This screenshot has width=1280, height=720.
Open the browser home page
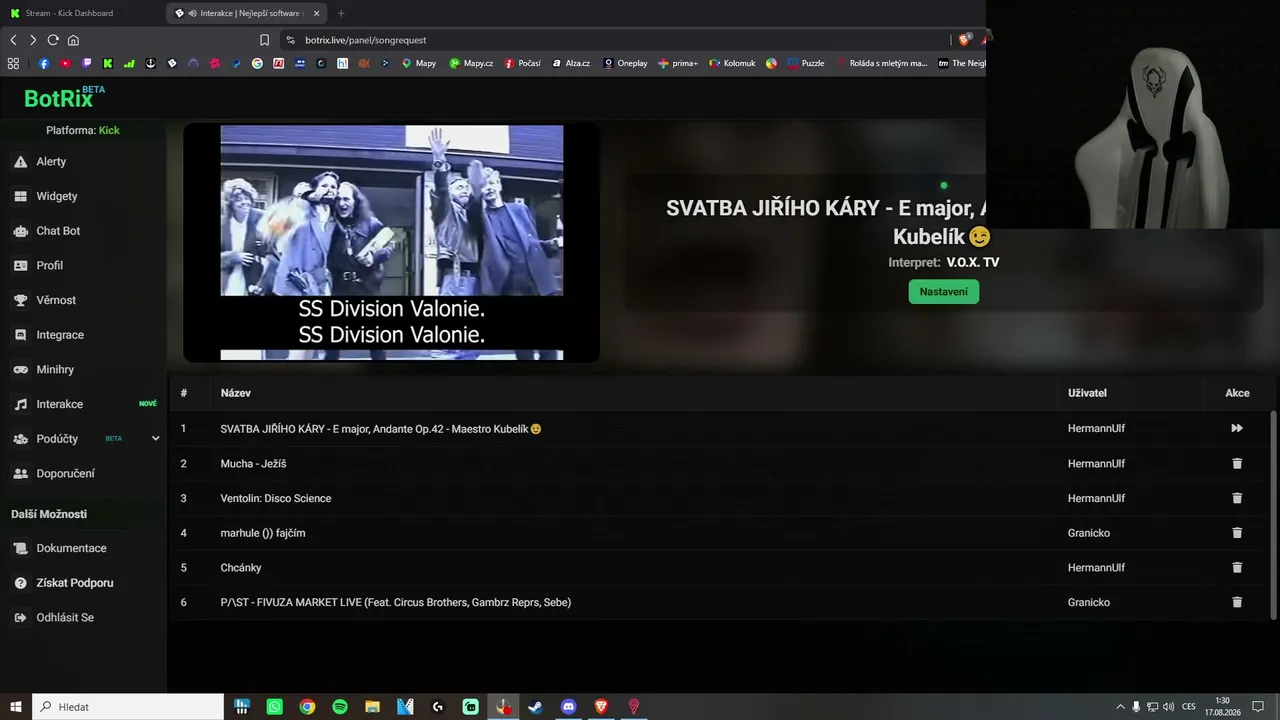pos(73,40)
